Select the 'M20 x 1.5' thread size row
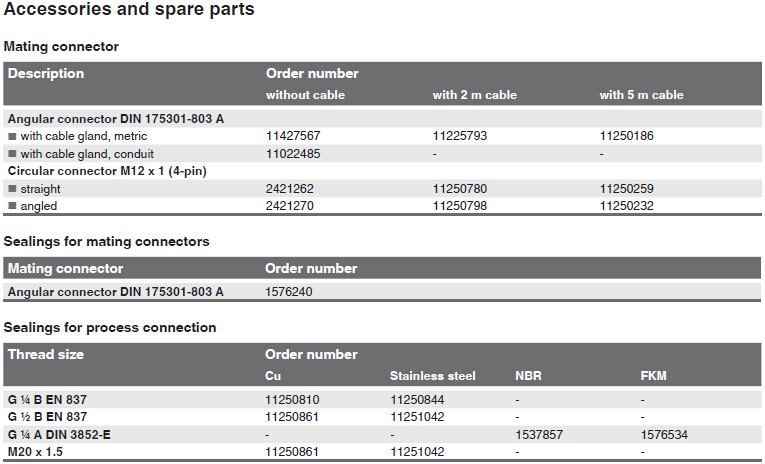Viewport: 765px width, 464px height. [x=382, y=452]
